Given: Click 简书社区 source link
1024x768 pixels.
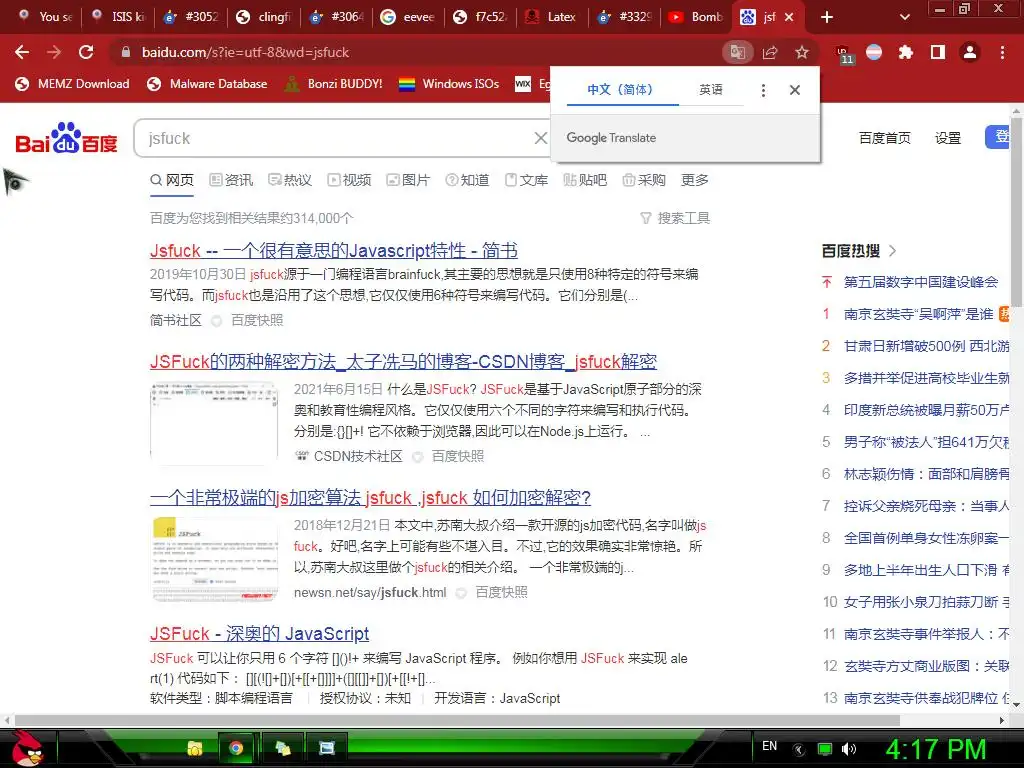Looking at the screenshot, I should click(x=176, y=321).
